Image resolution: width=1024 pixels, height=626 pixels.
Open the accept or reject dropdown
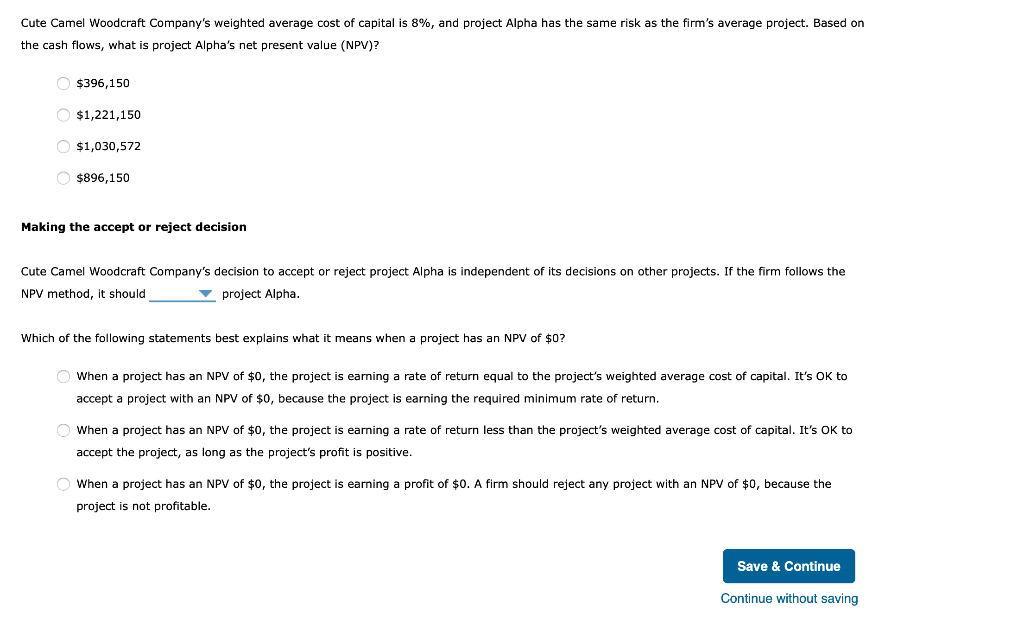tap(182, 293)
